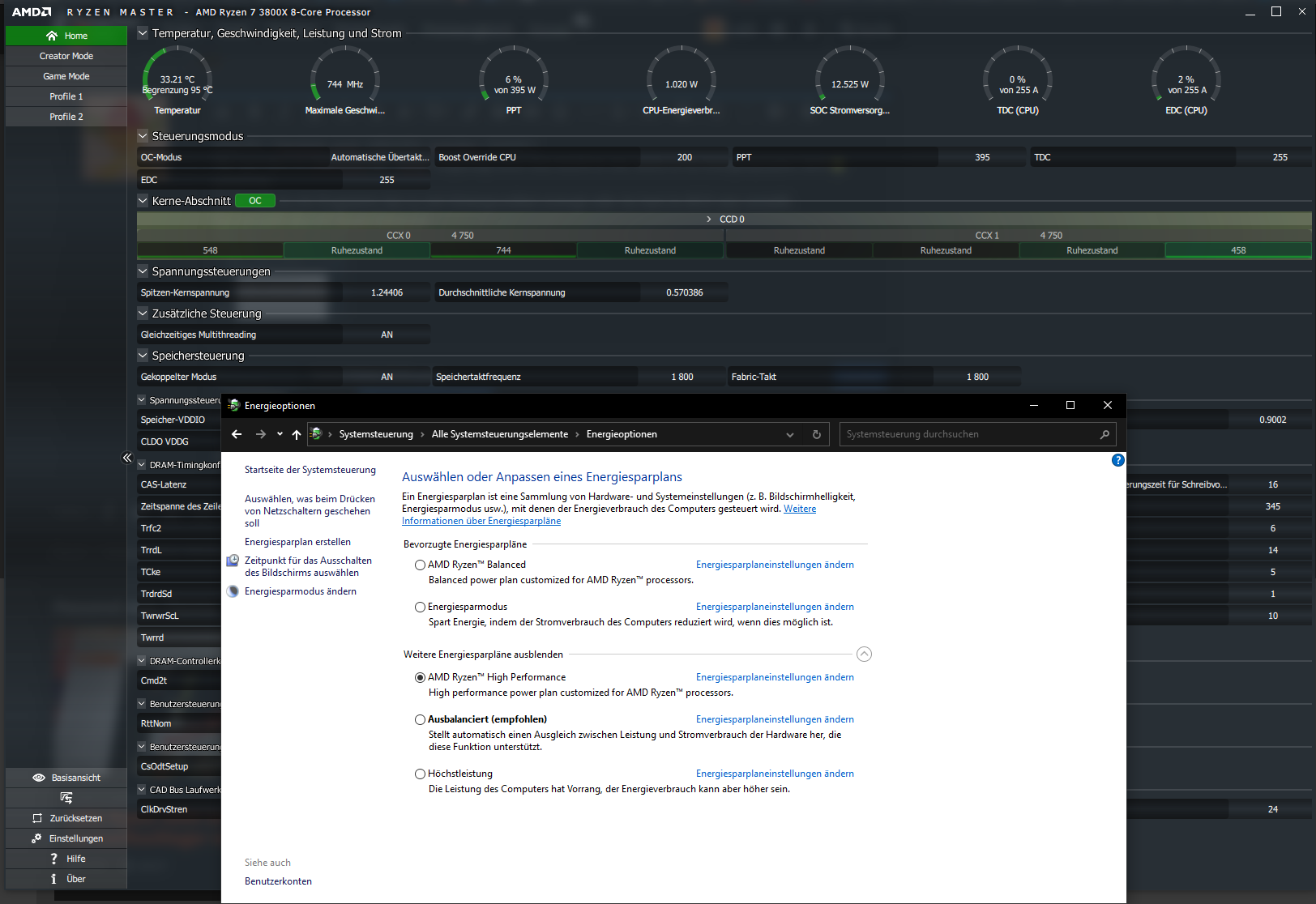Expand the CCD 0 chevron
Viewport: 1316px width, 904px height.
709,220
